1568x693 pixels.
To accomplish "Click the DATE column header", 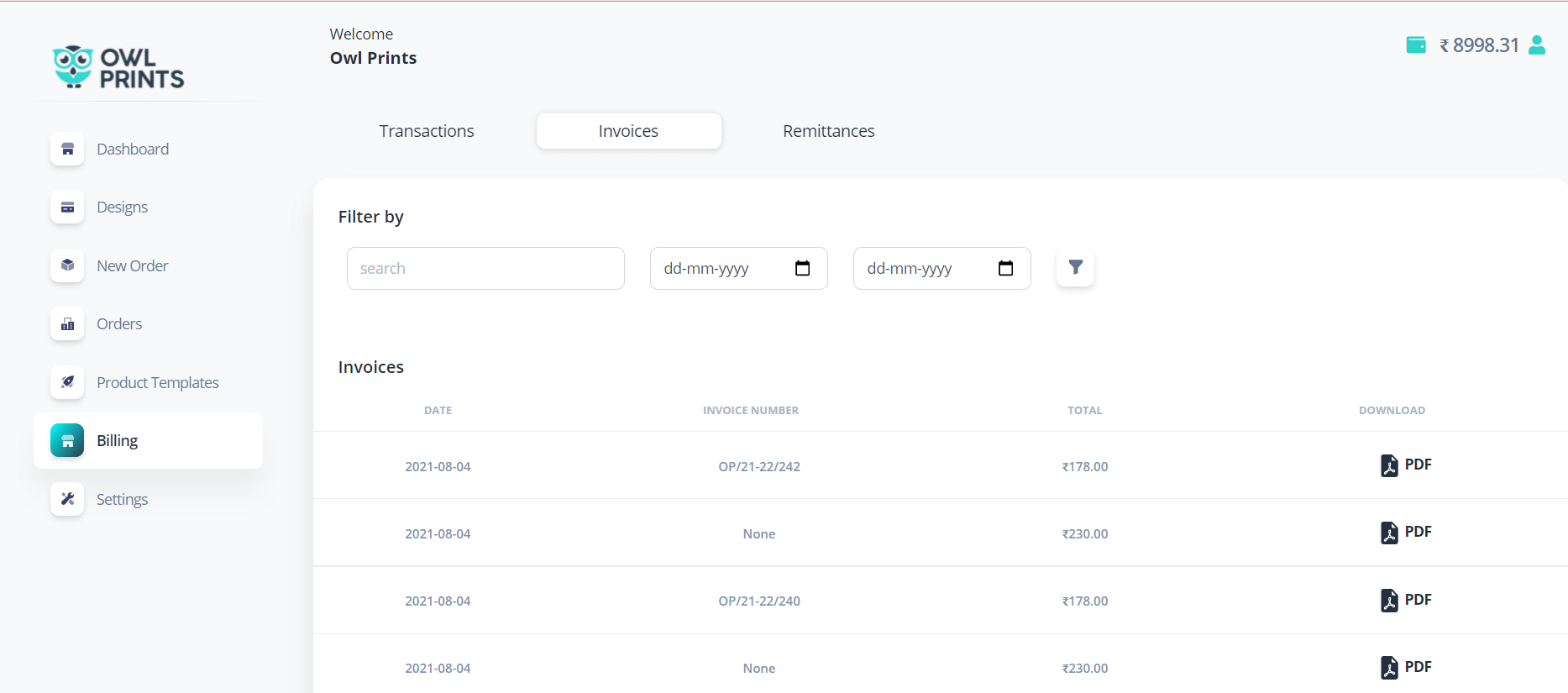I will coord(438,410).
